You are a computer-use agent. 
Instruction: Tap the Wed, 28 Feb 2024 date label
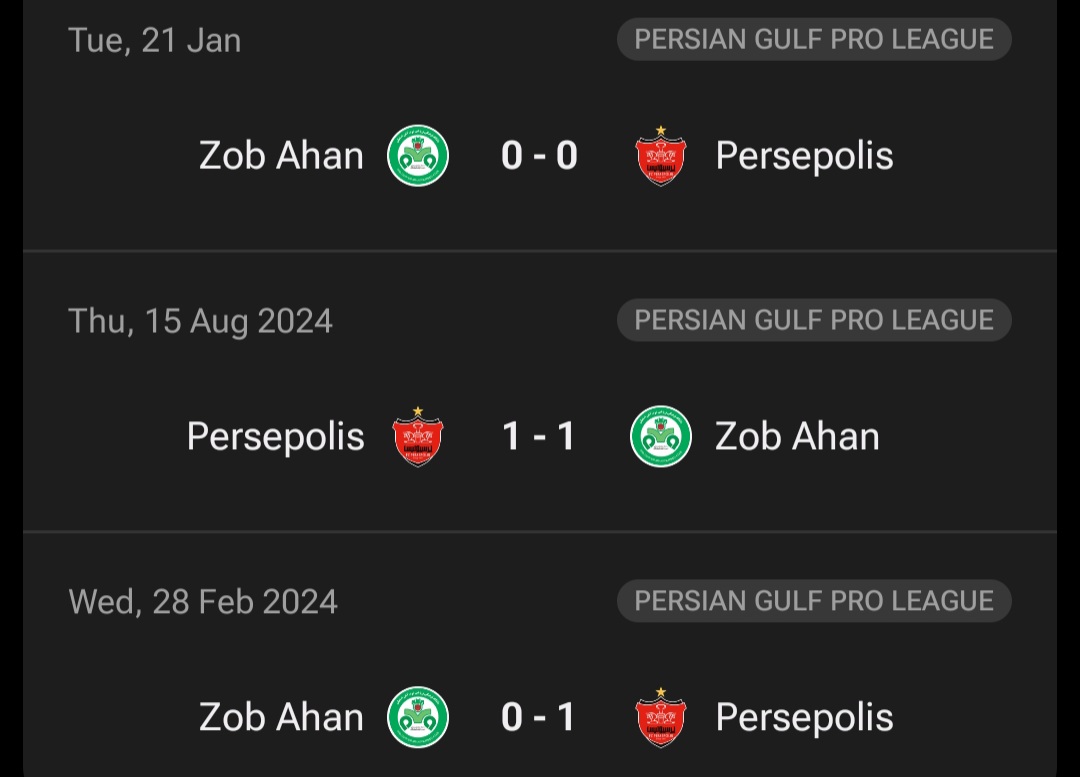(203, 602)
